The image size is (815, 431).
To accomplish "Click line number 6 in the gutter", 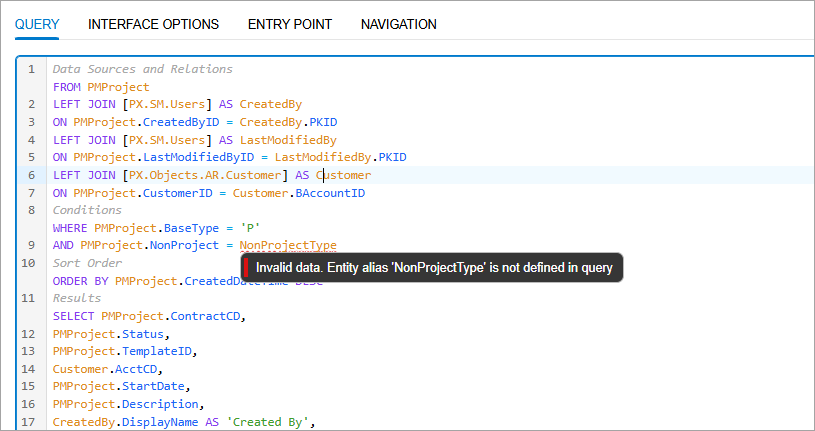I will point(31,175).
